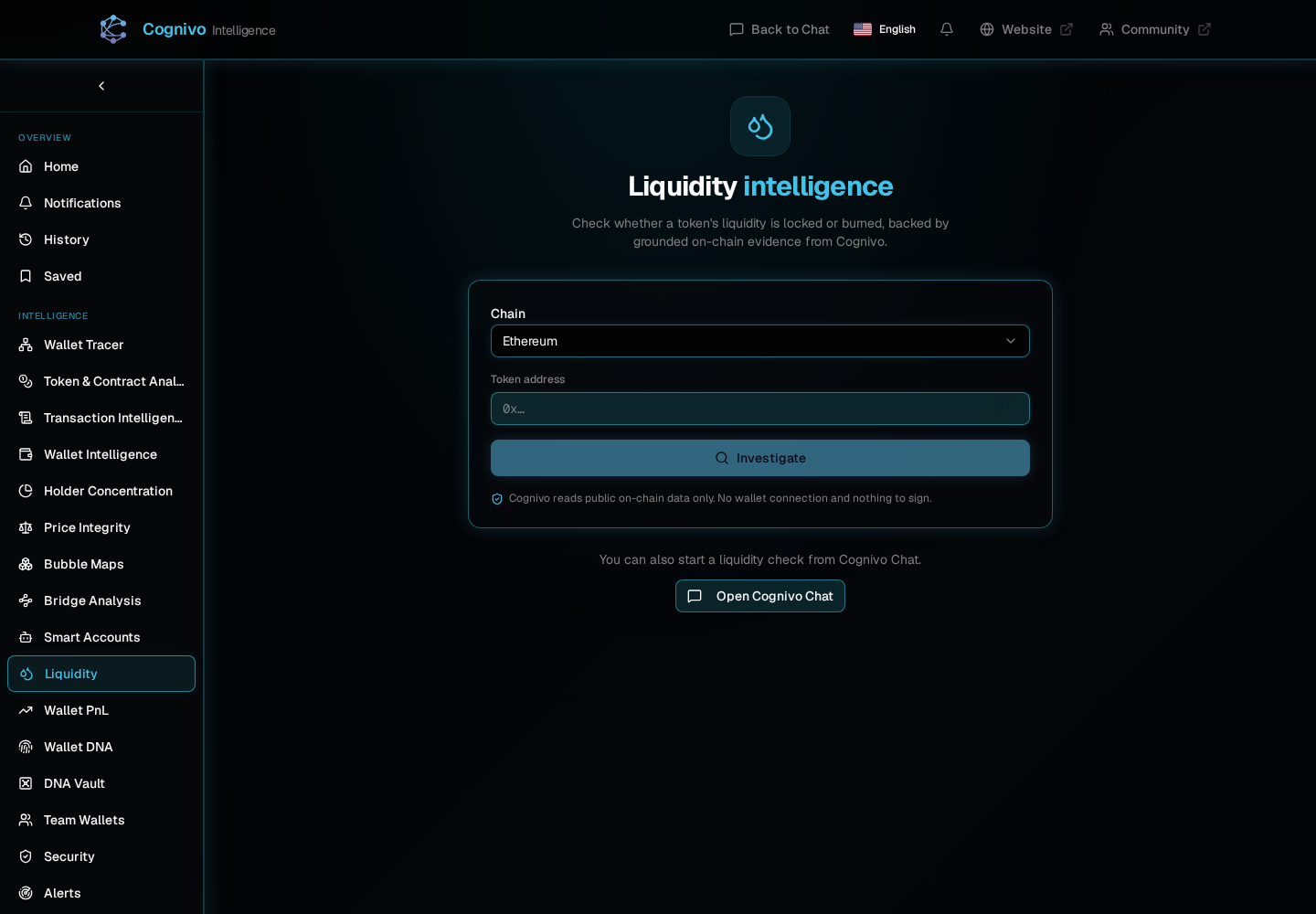
Task: Click the Wallet PnL trend icon
Action: tap(26, 710)
